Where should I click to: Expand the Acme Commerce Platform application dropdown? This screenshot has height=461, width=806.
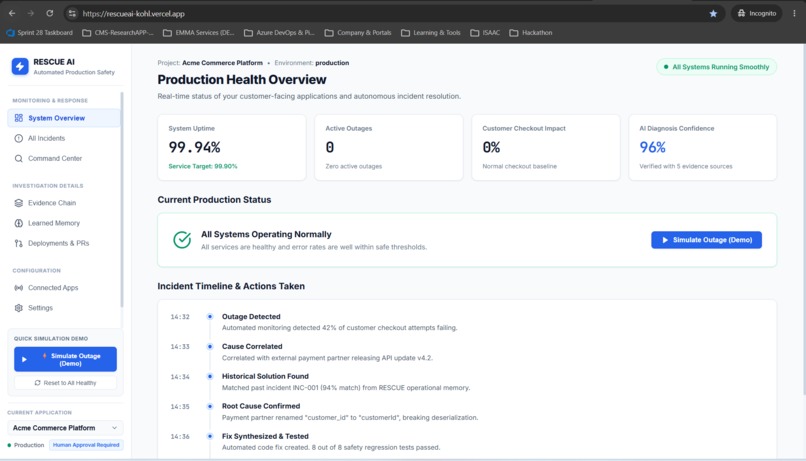pyautogui.click(x=65, y=428)
